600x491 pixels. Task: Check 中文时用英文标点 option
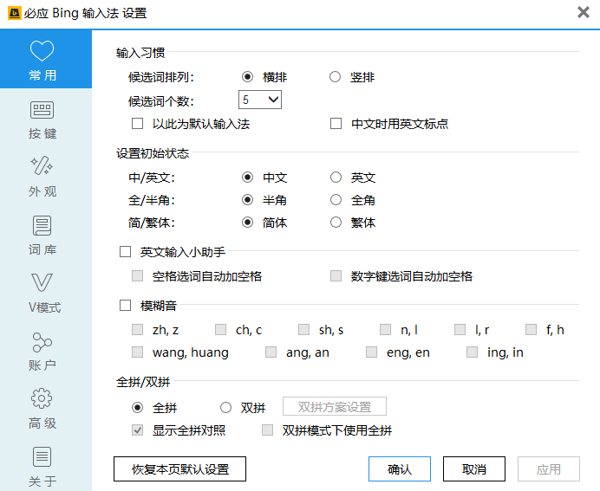pos(337,124)
